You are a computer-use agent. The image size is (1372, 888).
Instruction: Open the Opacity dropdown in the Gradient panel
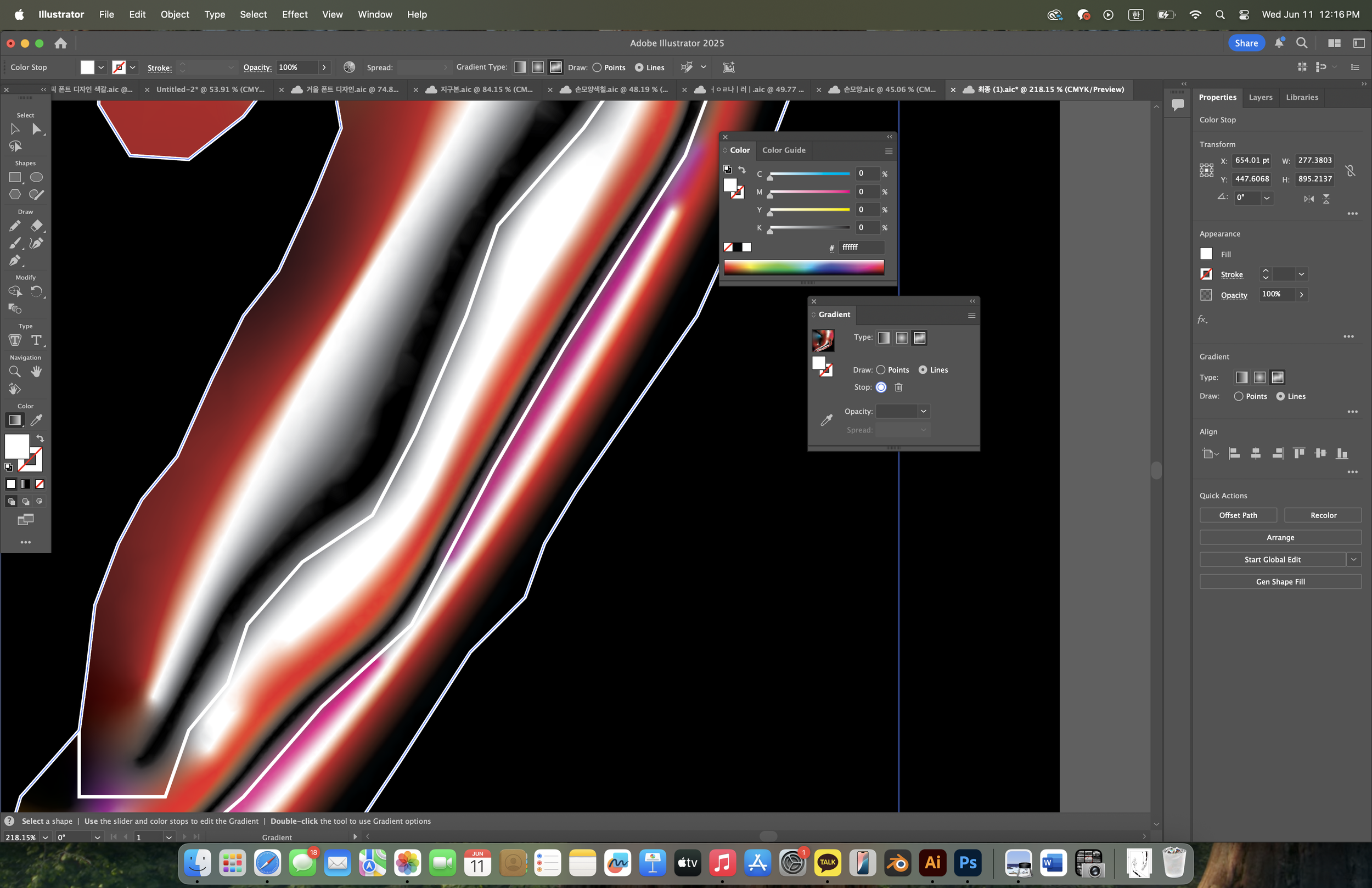tap(923, 411)
